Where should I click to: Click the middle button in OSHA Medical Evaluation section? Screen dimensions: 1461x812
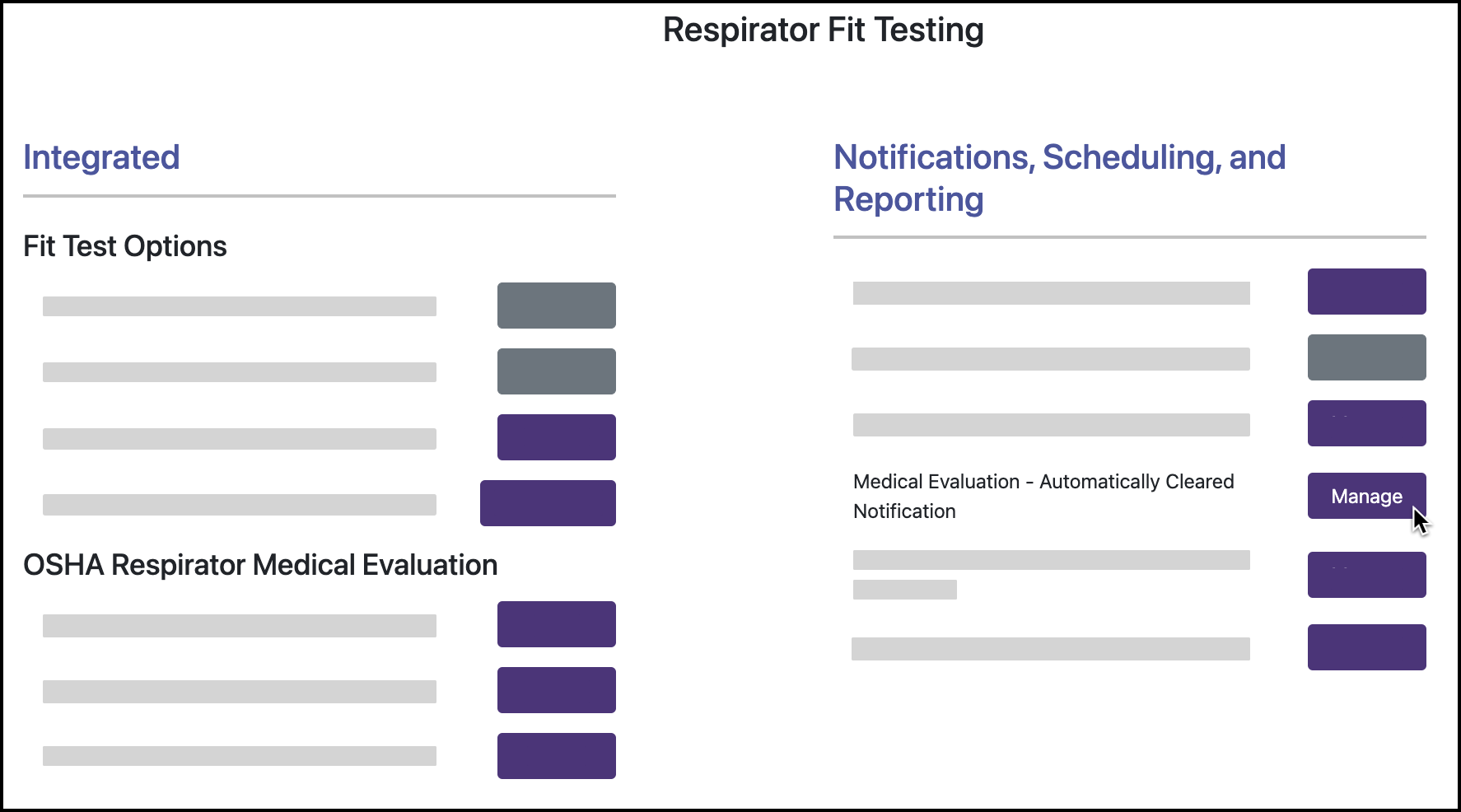[x=556, y=690]
